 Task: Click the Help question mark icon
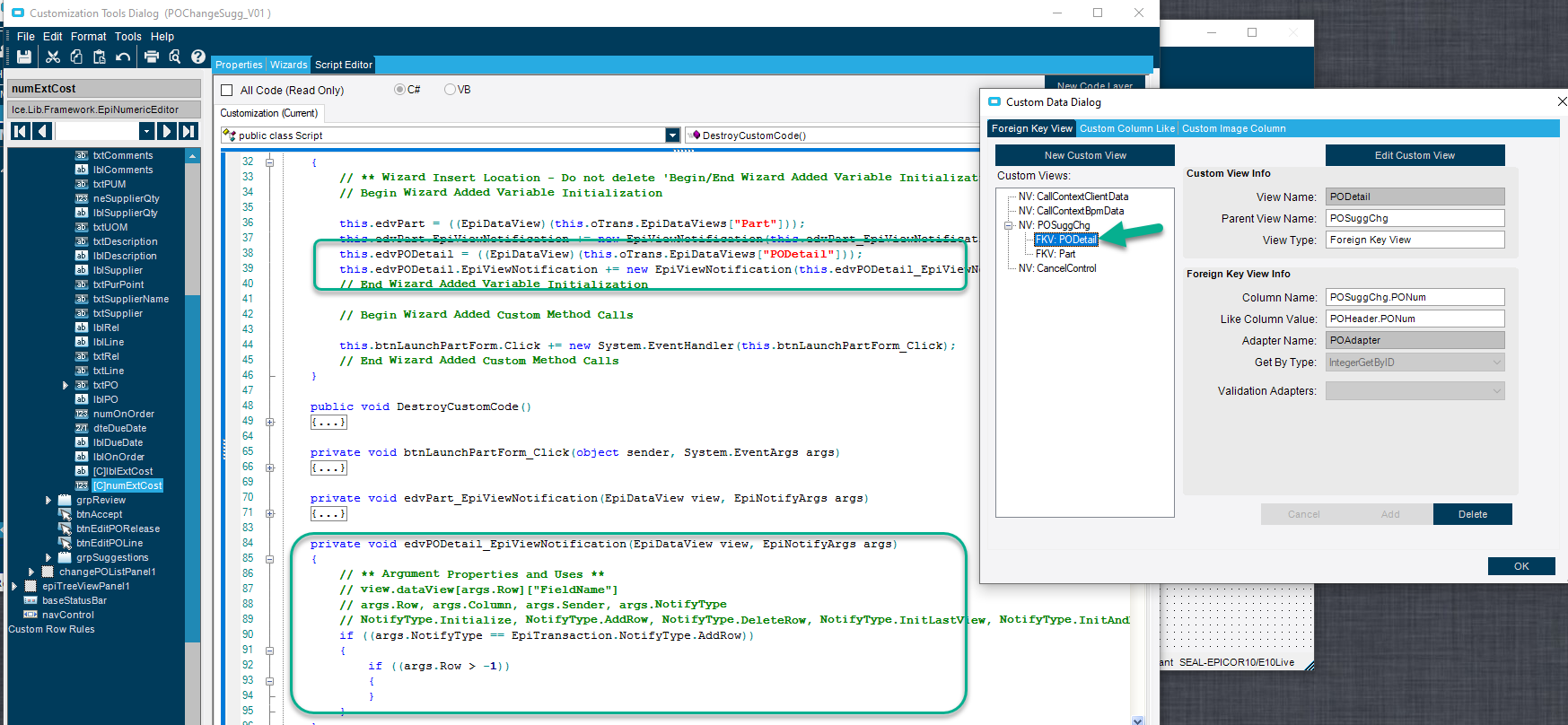point(198,57)
